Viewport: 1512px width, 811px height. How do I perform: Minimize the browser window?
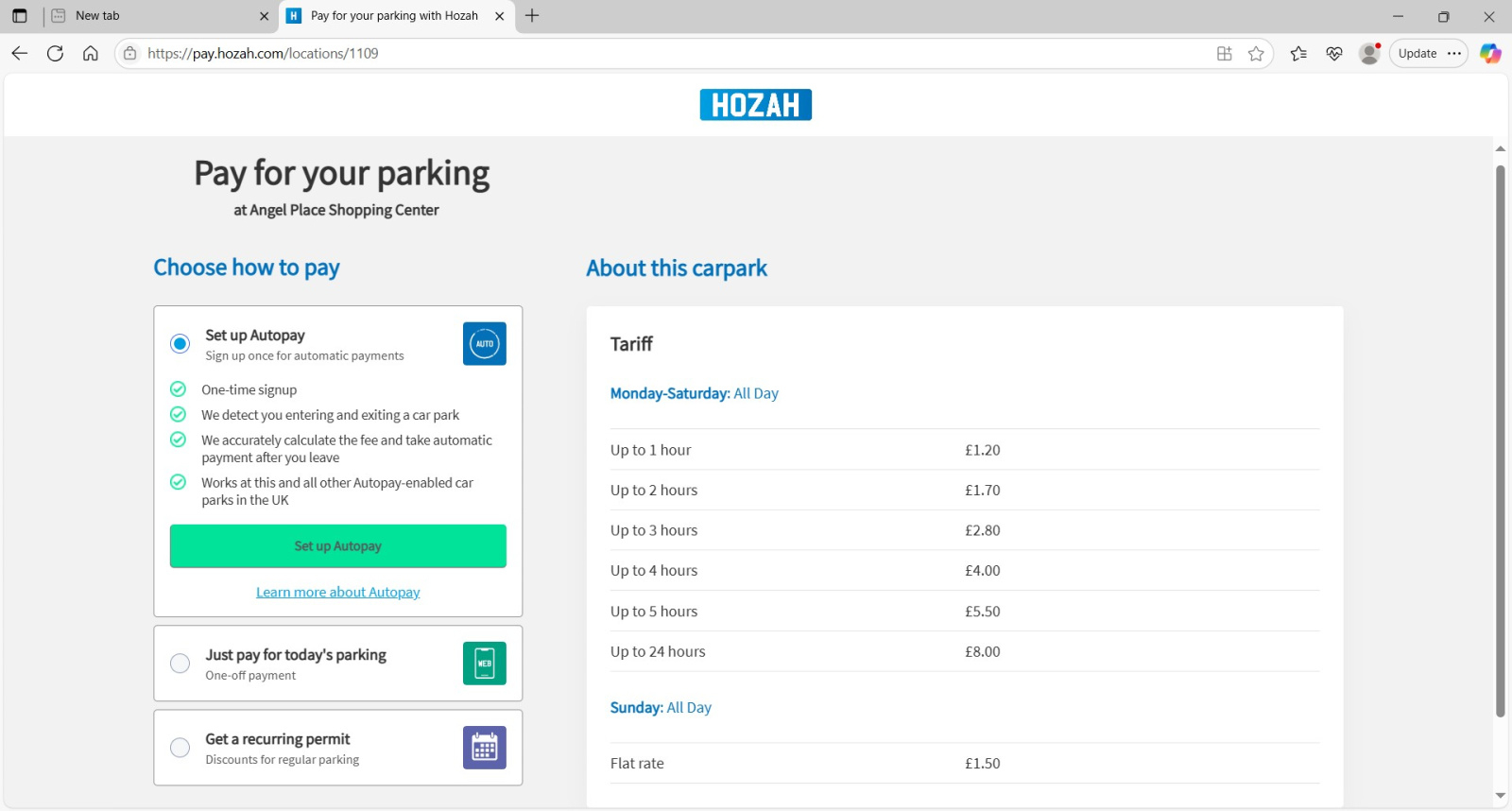tap(1398, 16)
